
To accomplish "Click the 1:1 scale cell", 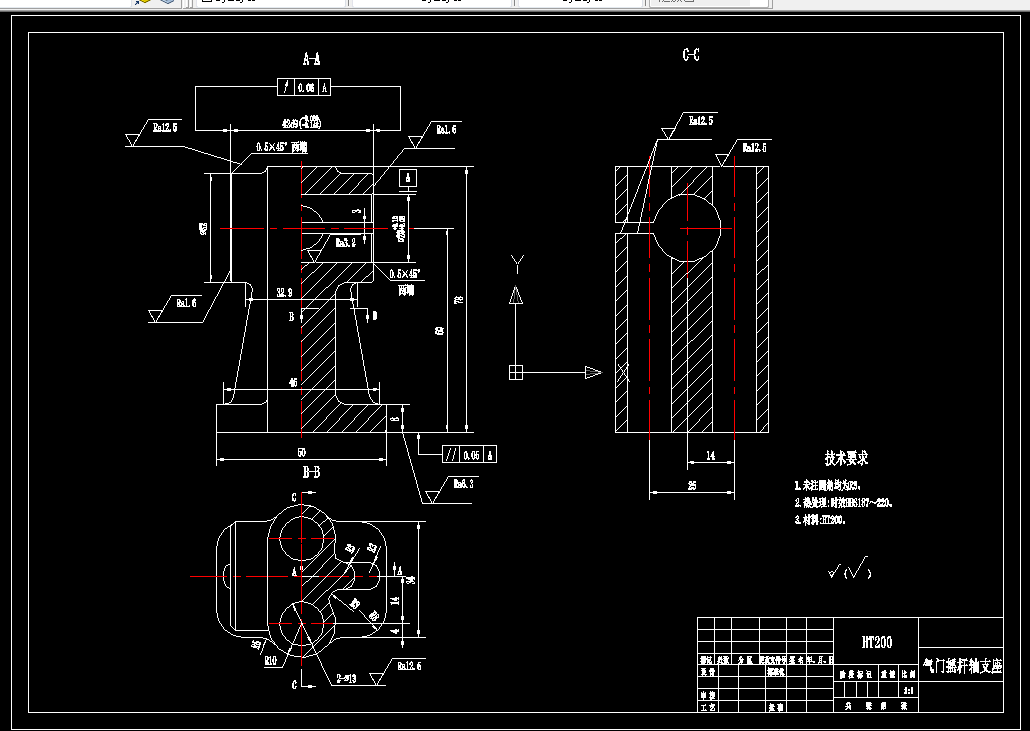I will [x=909, y=691].
